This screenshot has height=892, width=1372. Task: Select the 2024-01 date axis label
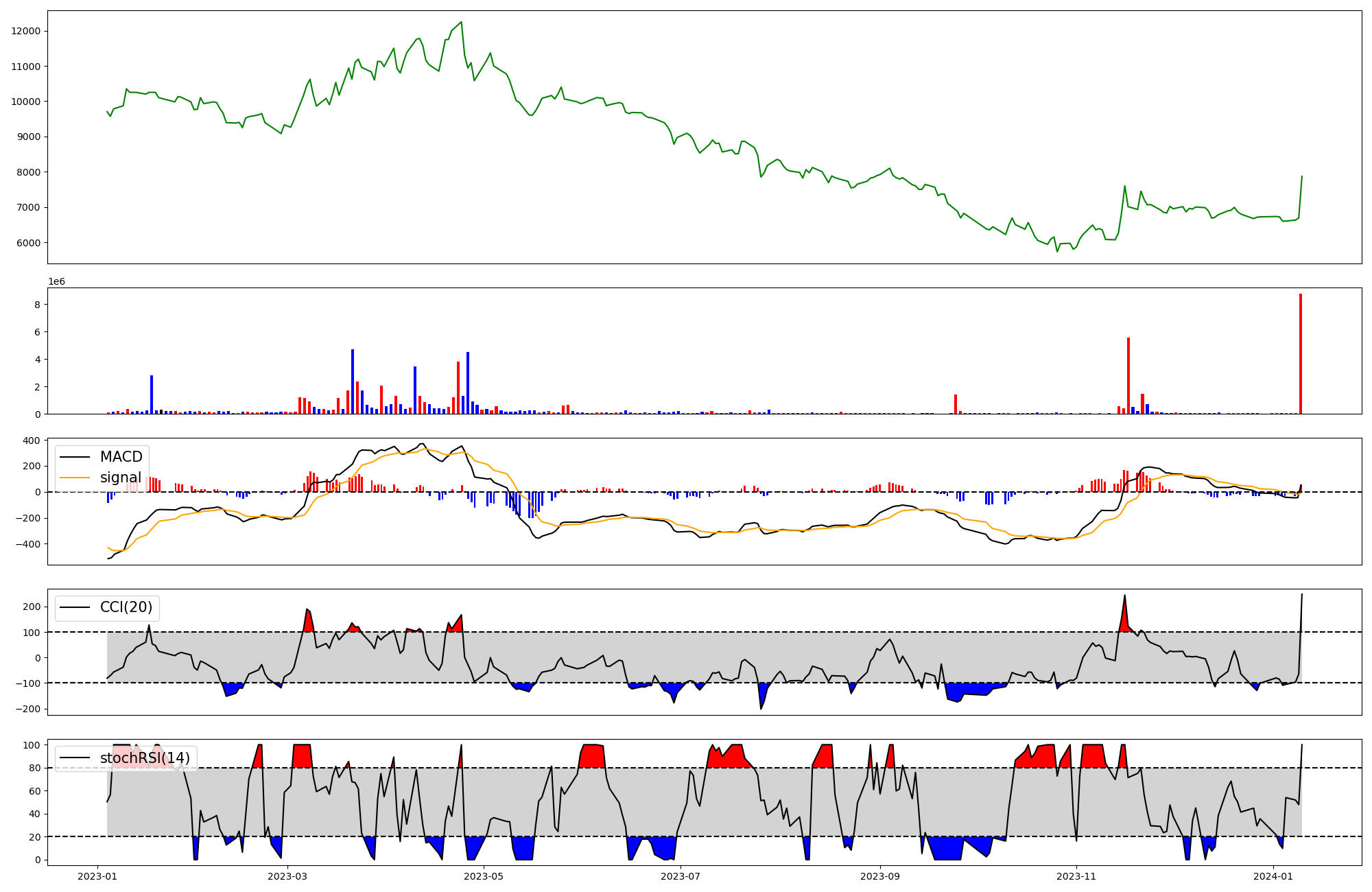[x=1273, y=876]
